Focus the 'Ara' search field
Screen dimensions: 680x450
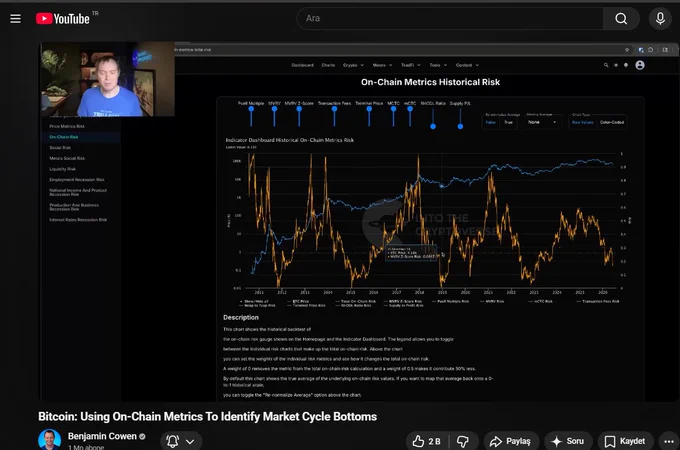point(450,19)
